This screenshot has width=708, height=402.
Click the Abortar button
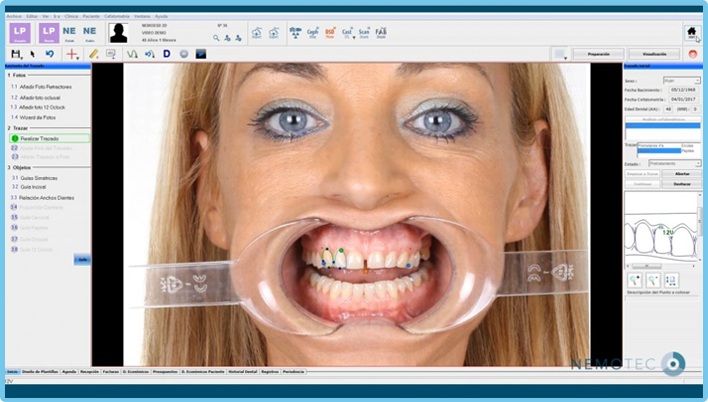tap(682, 174)
